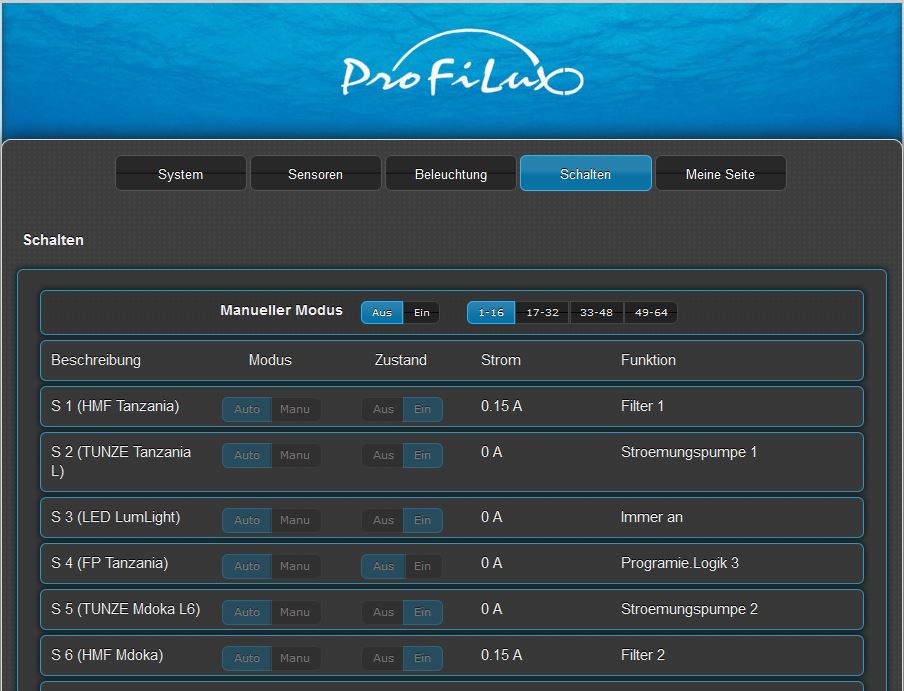Open the System tab
Viewport: 904px width, 691px height.
(x=180, y=174)
